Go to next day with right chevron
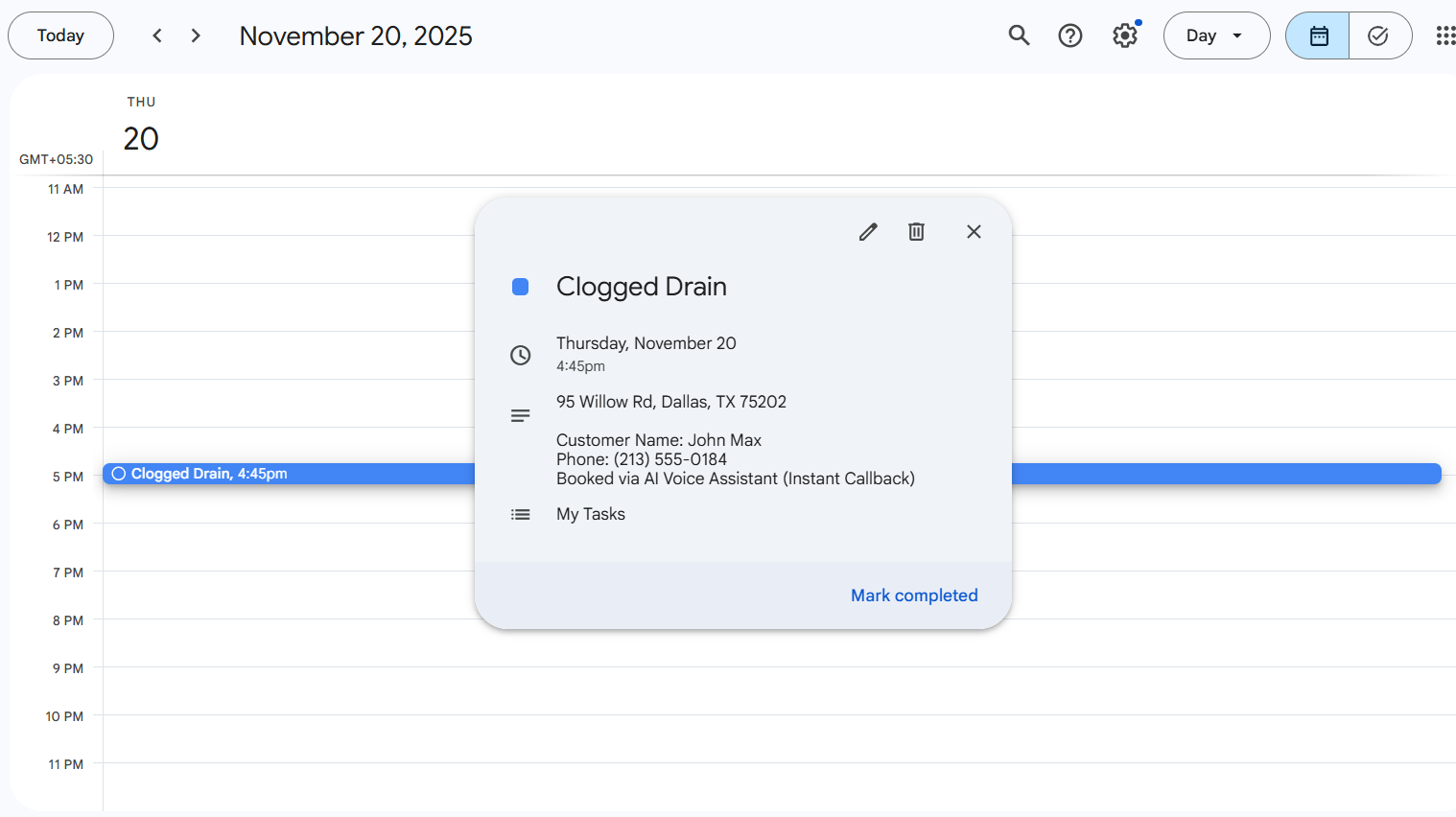 [196, 35]
